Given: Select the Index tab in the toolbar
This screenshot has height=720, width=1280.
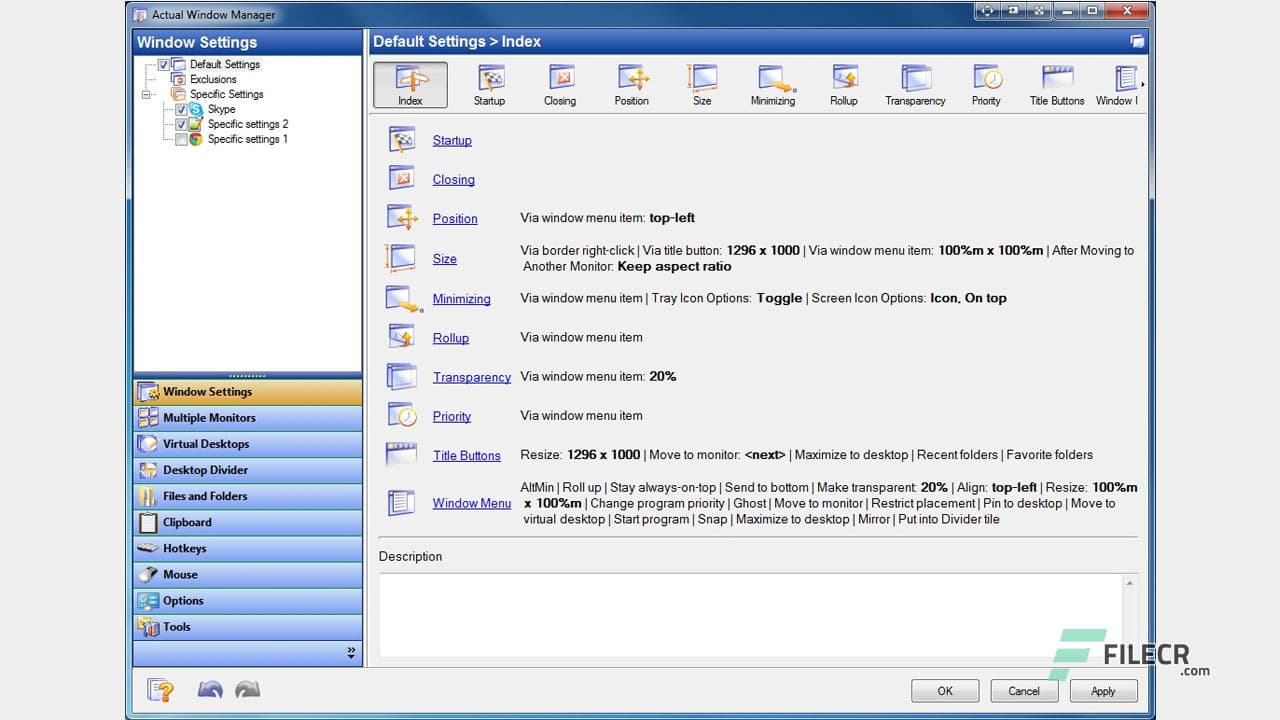Looking at the screenshot, I should [x=410, y=84].
